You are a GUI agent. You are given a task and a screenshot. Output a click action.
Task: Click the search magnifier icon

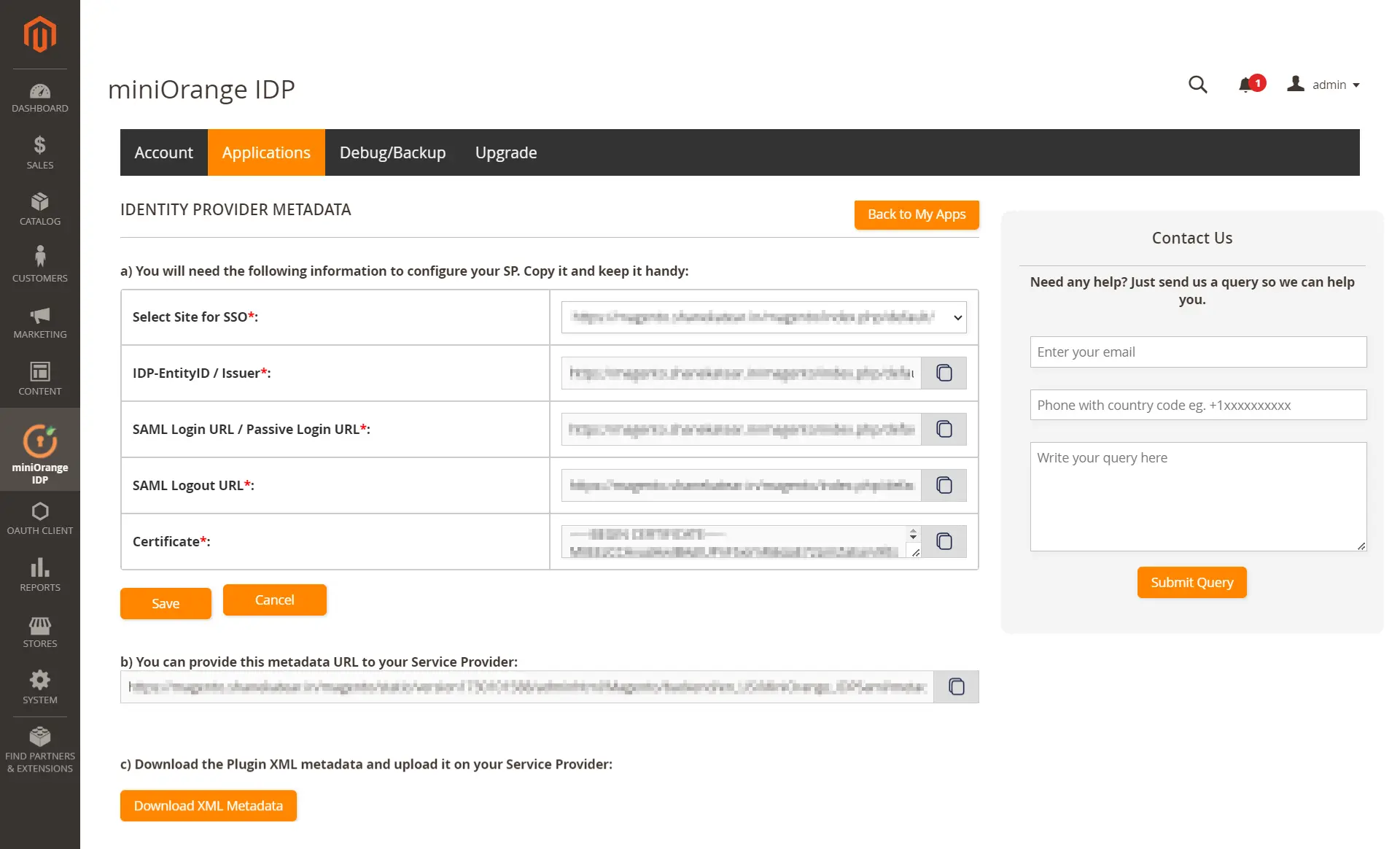(1197, 85)
